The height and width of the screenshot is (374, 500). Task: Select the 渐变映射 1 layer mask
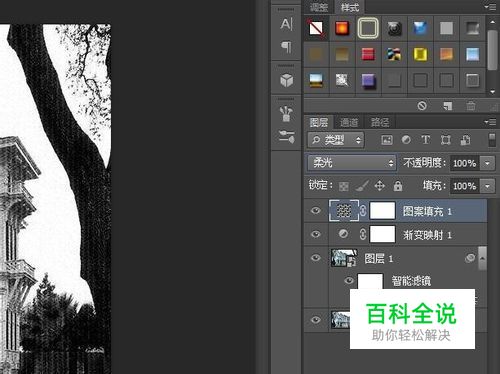click(x=382, y=234)
